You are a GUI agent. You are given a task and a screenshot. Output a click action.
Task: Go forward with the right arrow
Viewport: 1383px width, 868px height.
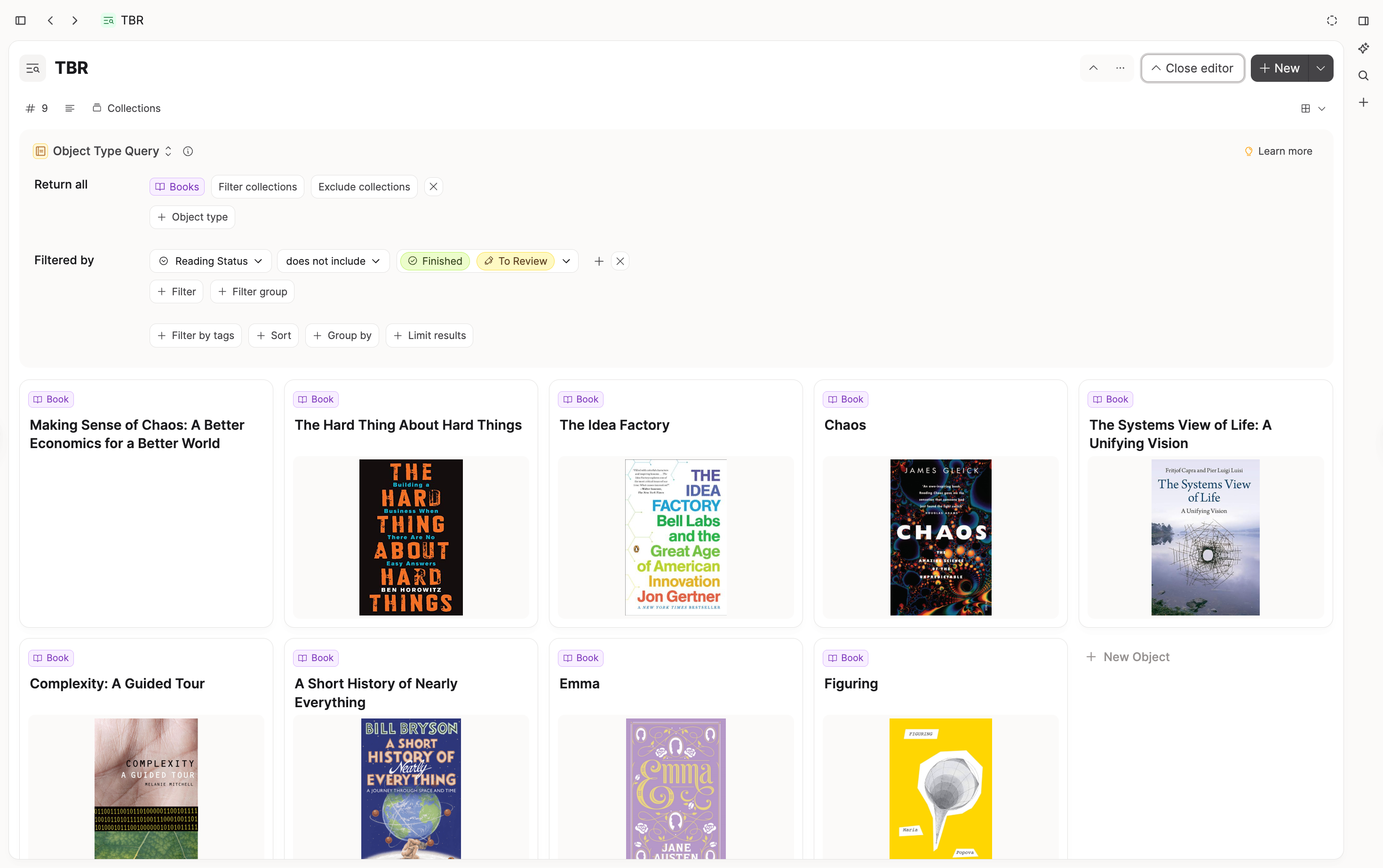75,20
